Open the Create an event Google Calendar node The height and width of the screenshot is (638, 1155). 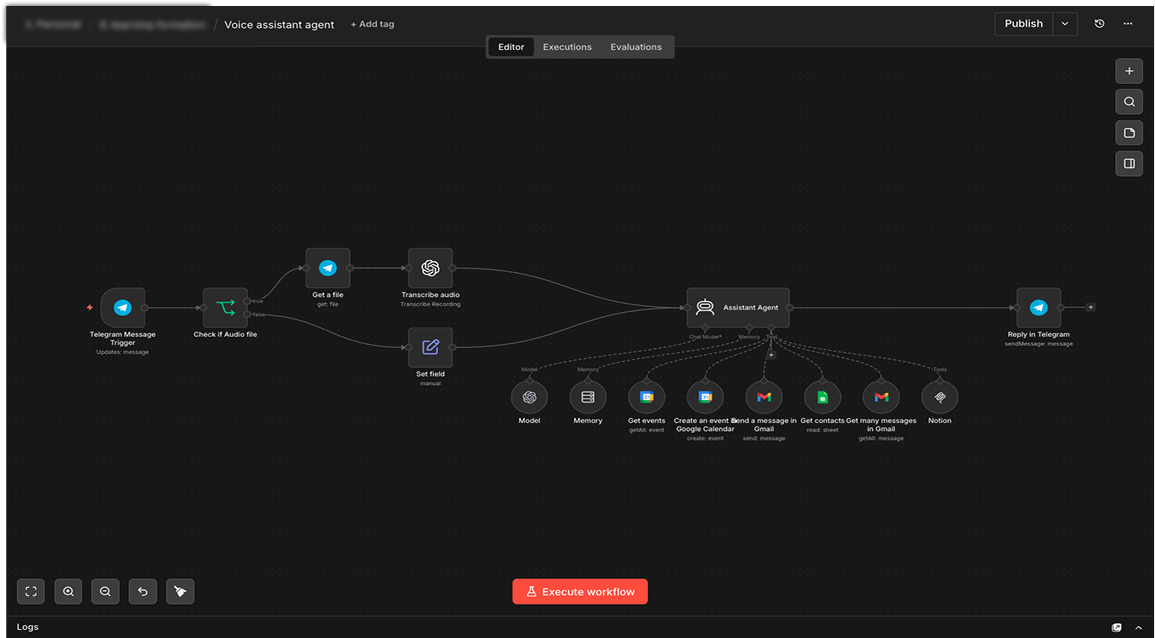point(705,397)
